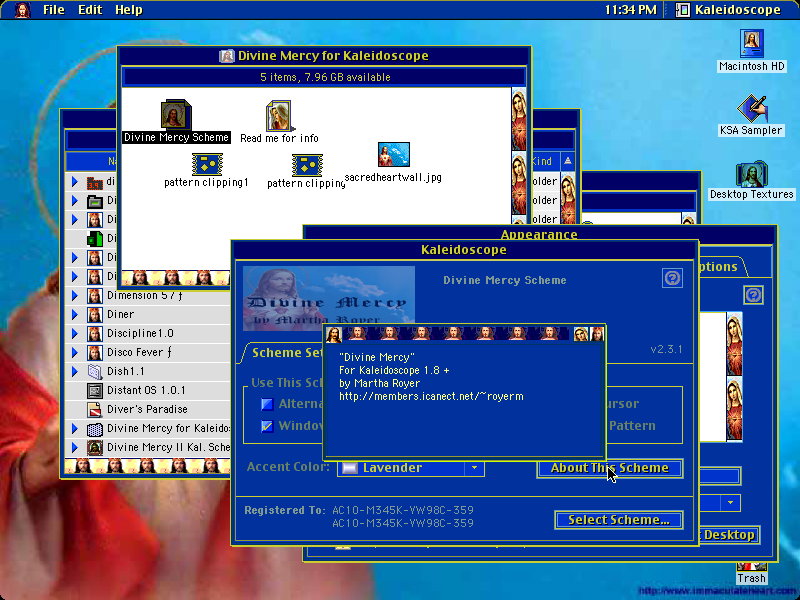The height and width of the screenshot is (600, 800).
Task: Click the help question mark in Kaleidoscope window
Action: coord(672,278)
